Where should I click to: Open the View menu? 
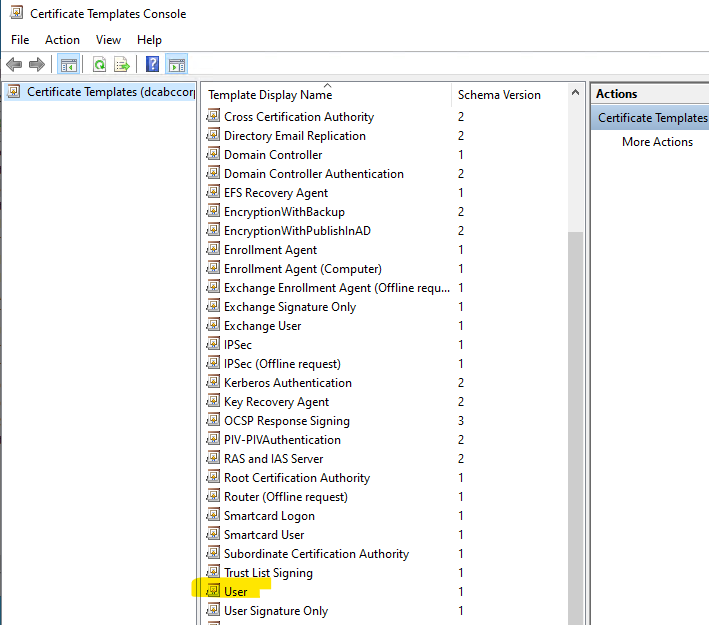coord(108,40)
